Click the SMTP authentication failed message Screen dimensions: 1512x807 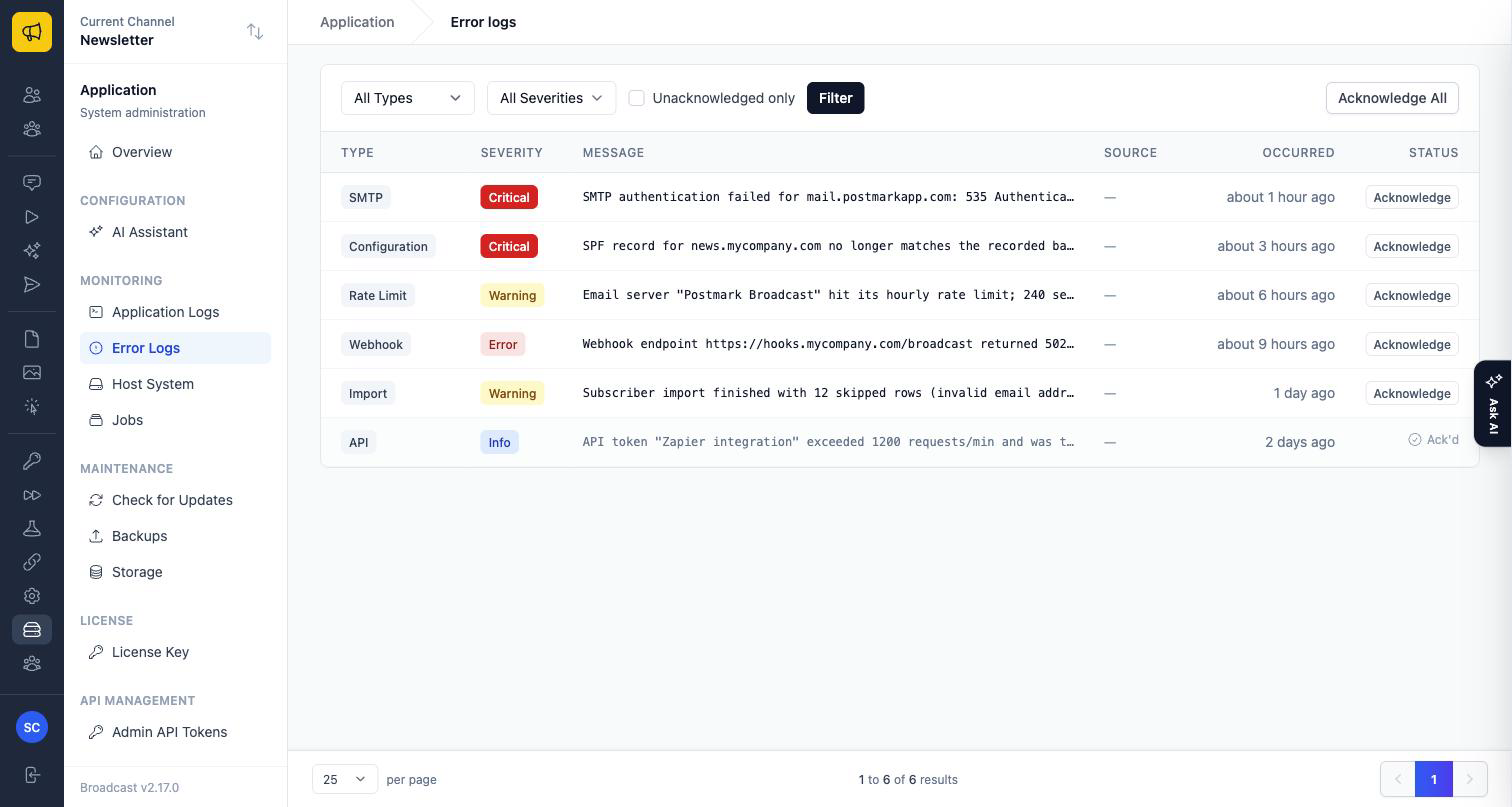(829, 197)
